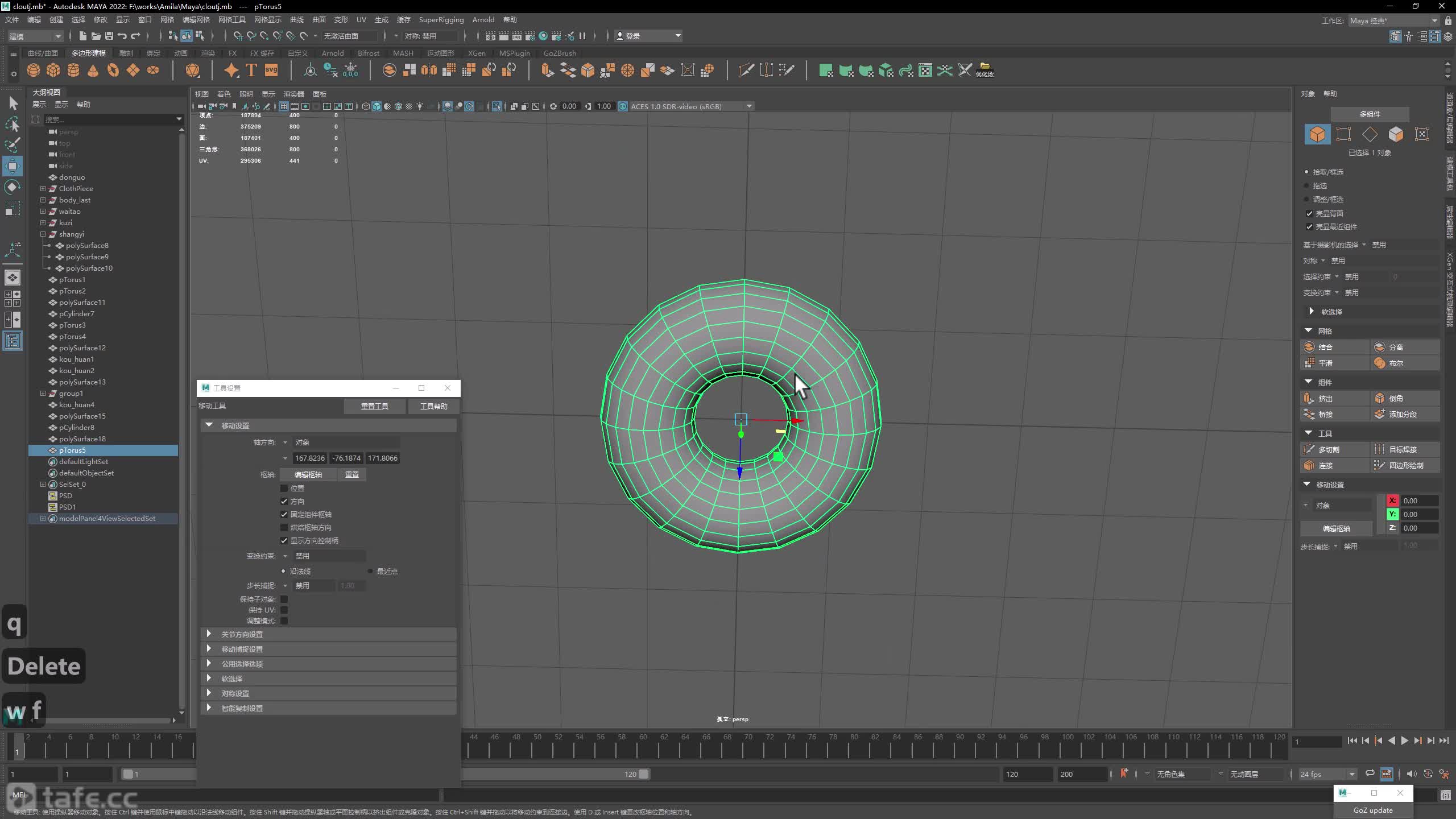This screenshot has width=1456, height=819.
Task: Click the 桥接 bridge button
Action: [x=1335, y=414]
